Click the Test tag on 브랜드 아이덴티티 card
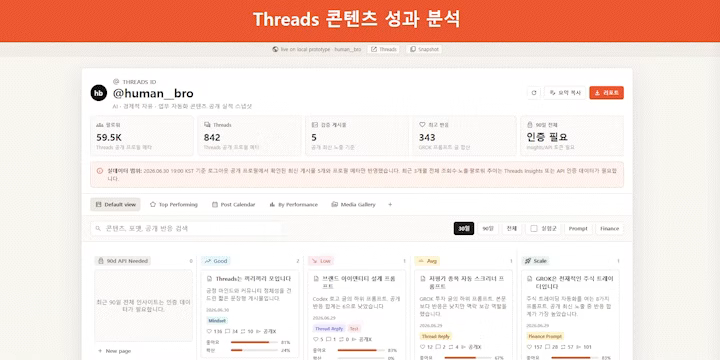Screen dimensions: 720x360 pos(354,328)
